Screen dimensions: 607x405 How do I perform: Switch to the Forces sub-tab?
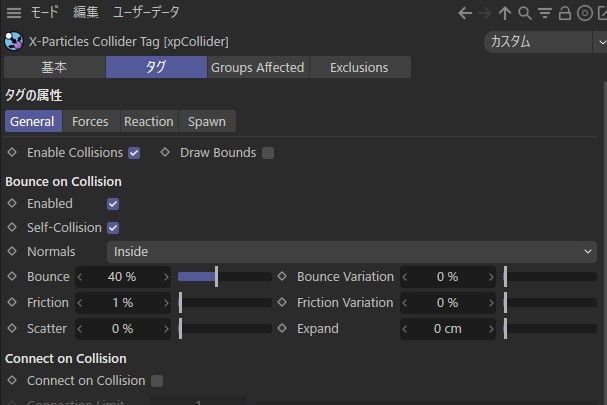click(x=91, y=122)
